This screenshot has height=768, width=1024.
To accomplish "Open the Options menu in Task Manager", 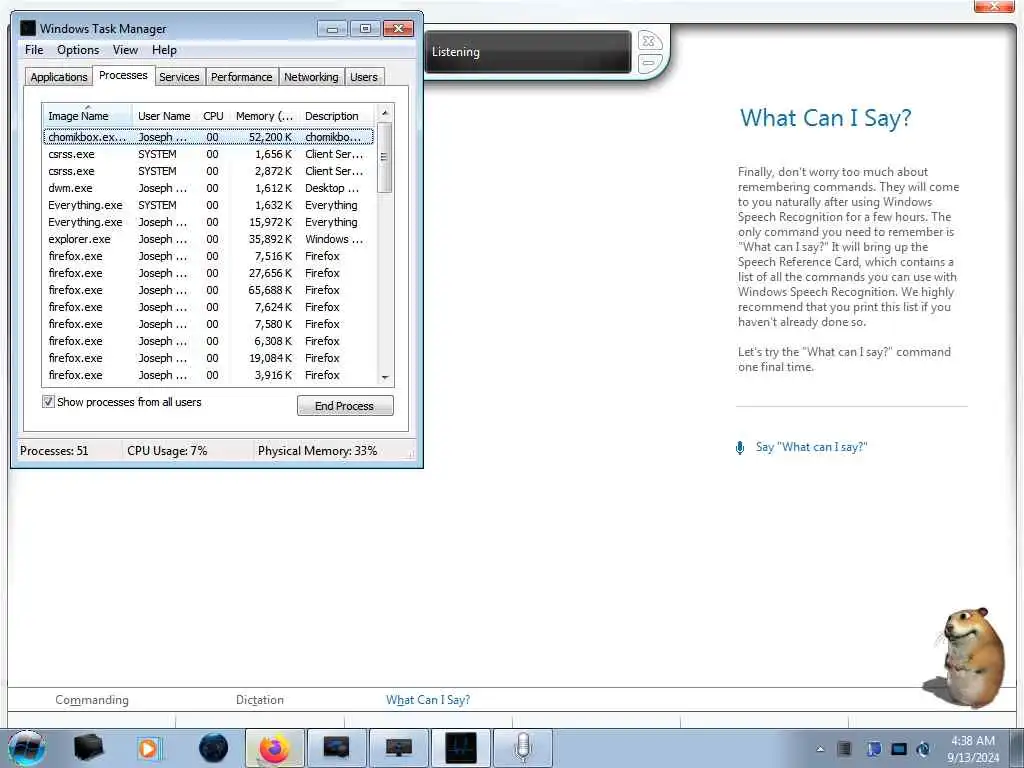I will pyautogui.click(x=78, y=50).
